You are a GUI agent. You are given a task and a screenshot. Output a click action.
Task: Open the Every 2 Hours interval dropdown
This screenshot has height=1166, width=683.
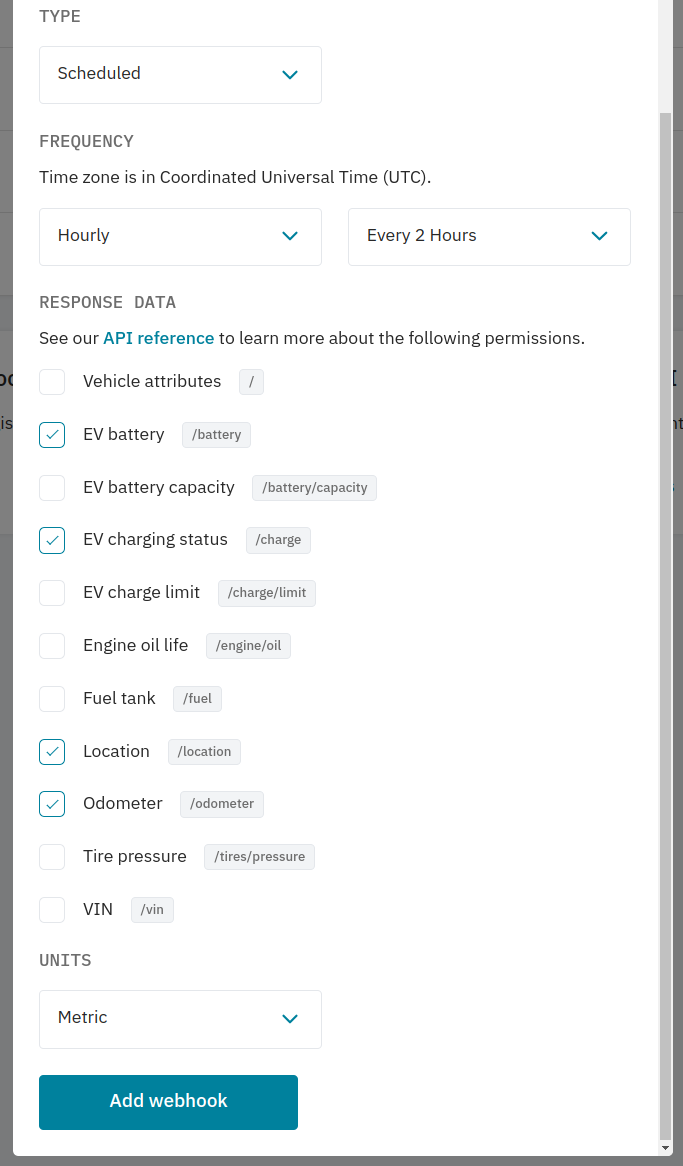click(x=489, y=236)
